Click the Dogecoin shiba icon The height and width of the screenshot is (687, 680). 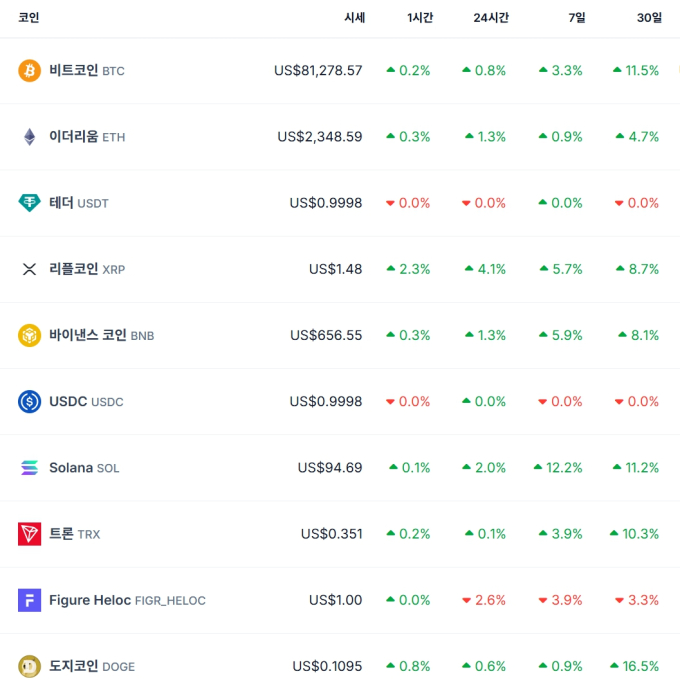29,666
